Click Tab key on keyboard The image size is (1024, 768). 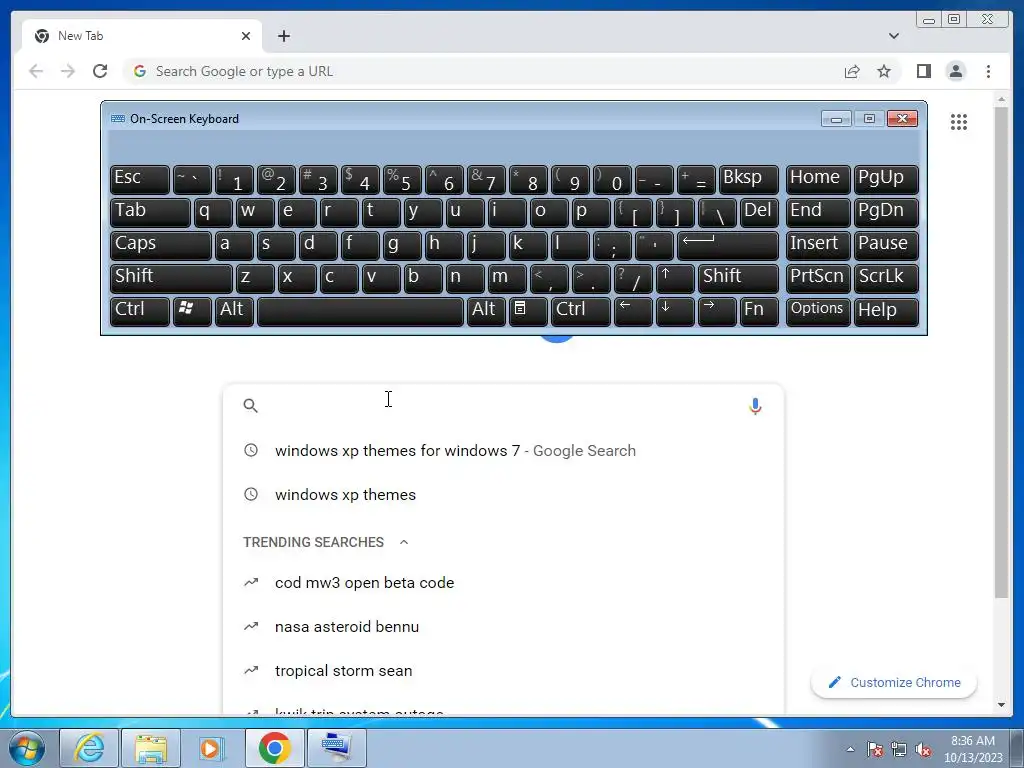pyautogui.click(x=150, y=212)
